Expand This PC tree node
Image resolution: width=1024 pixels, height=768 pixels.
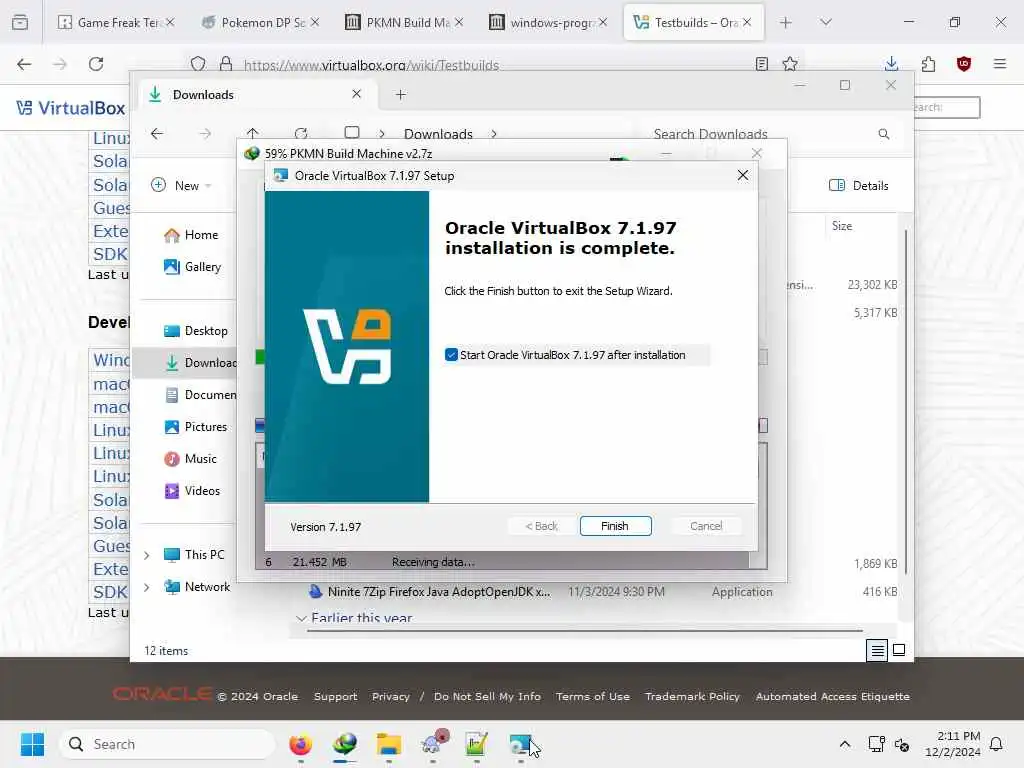[147, 555]
